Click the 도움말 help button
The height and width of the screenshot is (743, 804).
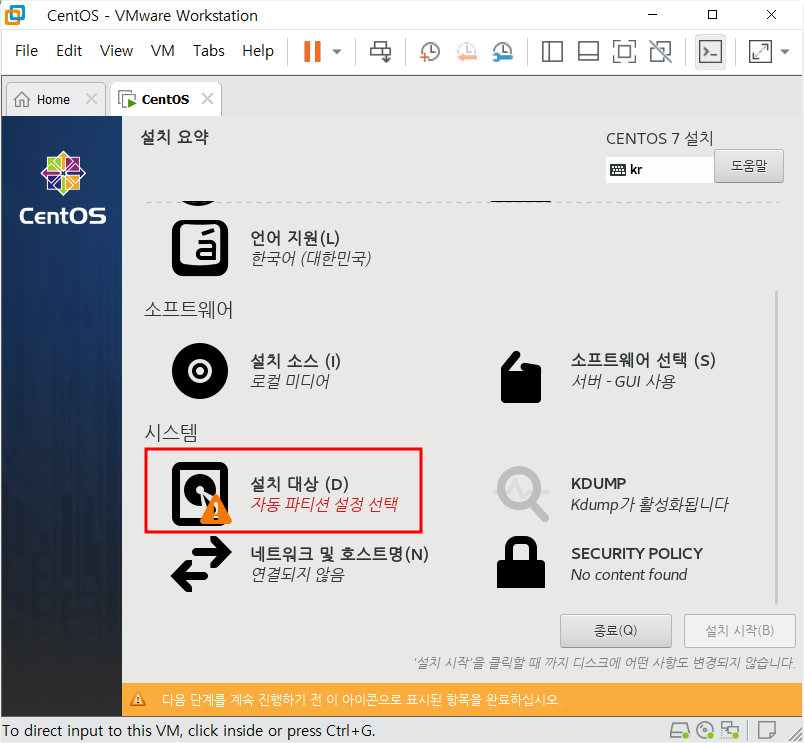(749, 166)
